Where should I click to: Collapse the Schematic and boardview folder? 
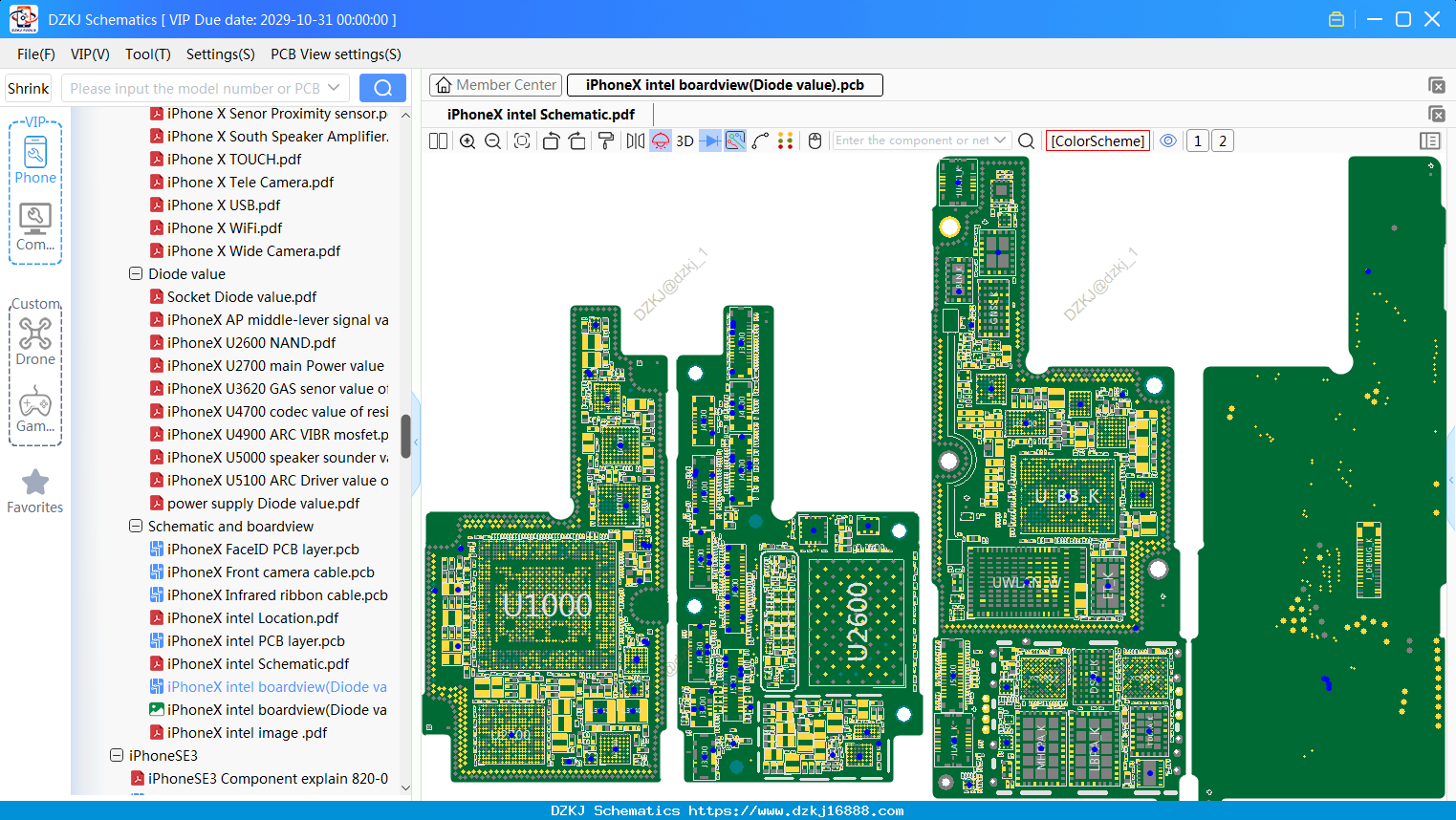pyautogui.click(x=136, y=526)
